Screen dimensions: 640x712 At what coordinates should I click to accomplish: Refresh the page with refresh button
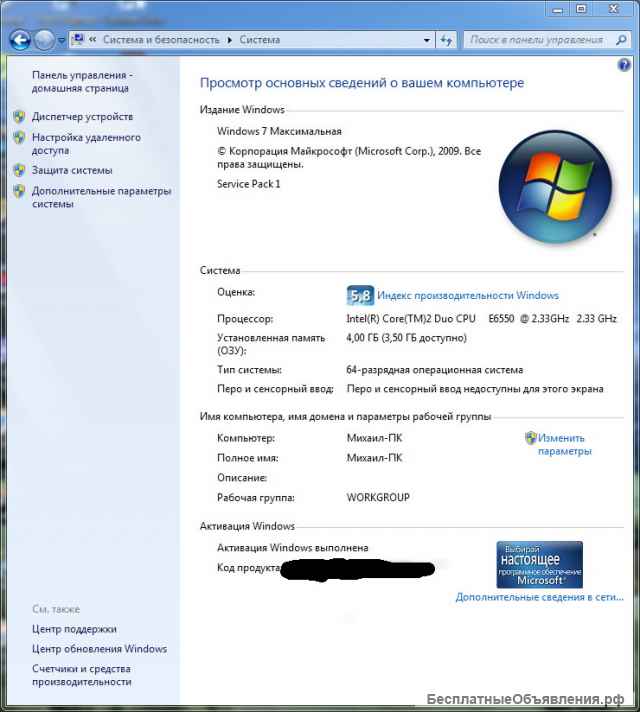[446, 40]
